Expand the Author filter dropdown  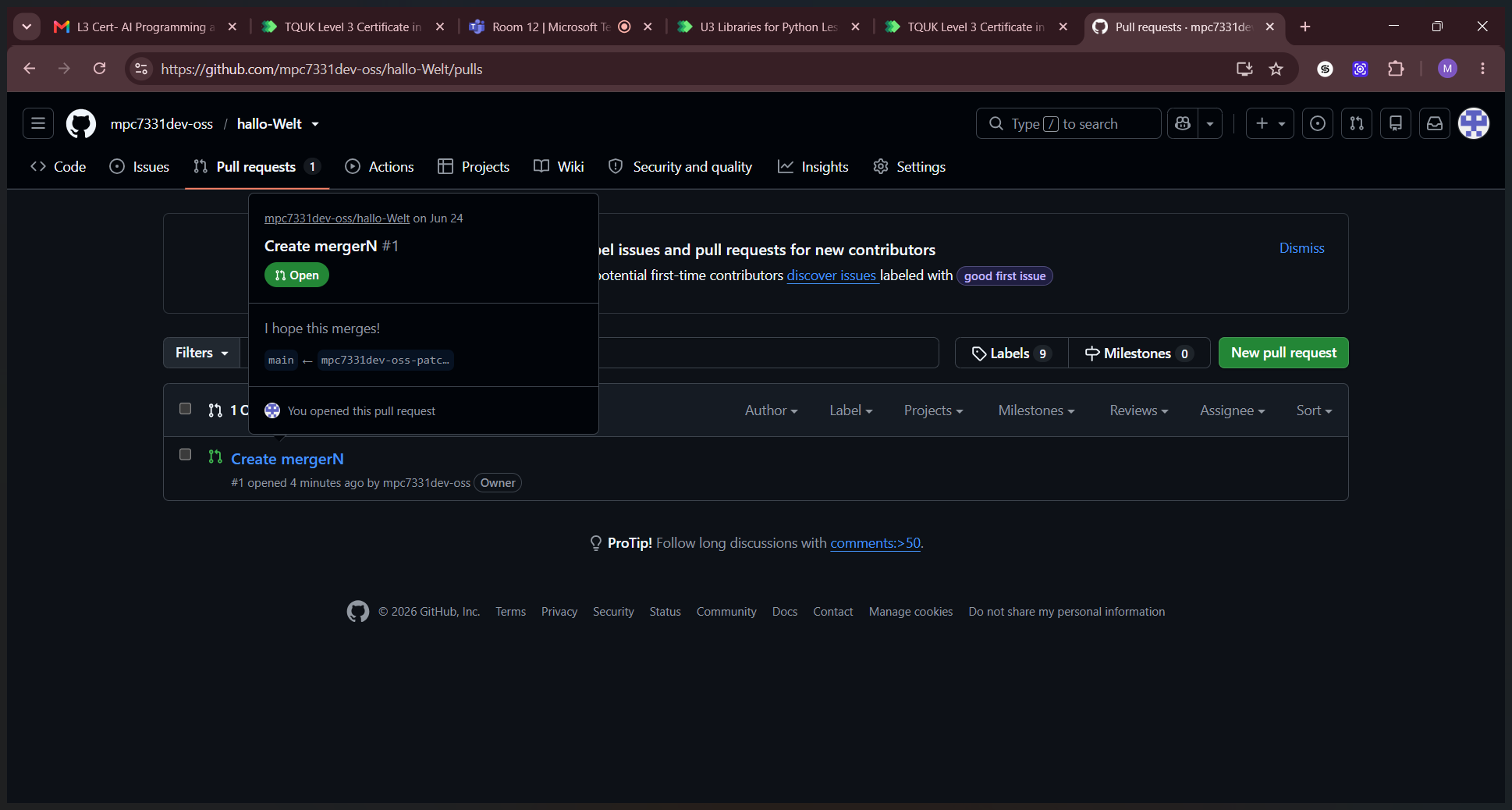click(x=771, y=410)
